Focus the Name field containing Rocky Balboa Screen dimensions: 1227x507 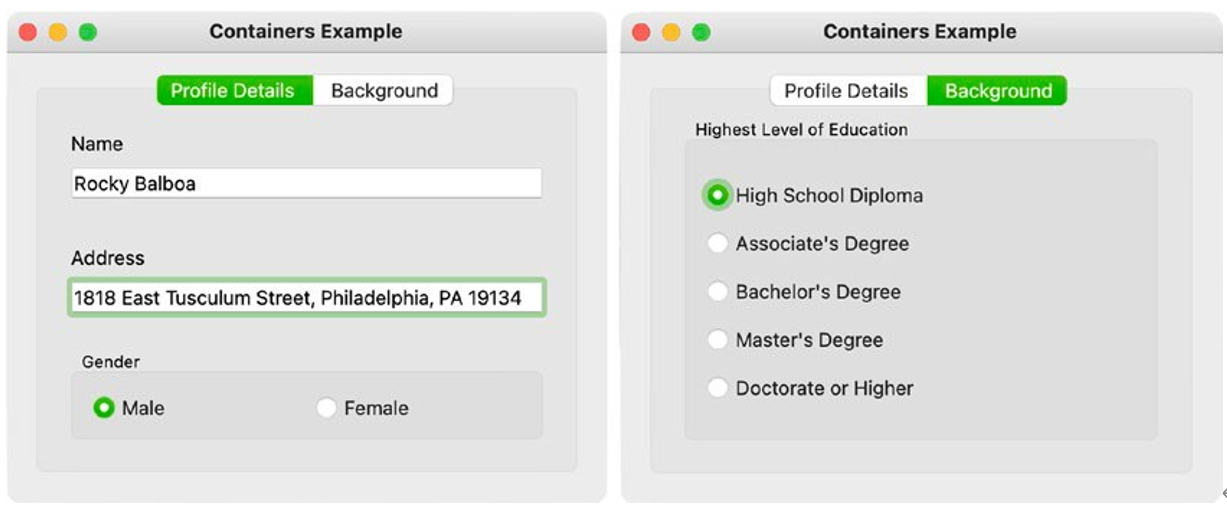(306, 184)
